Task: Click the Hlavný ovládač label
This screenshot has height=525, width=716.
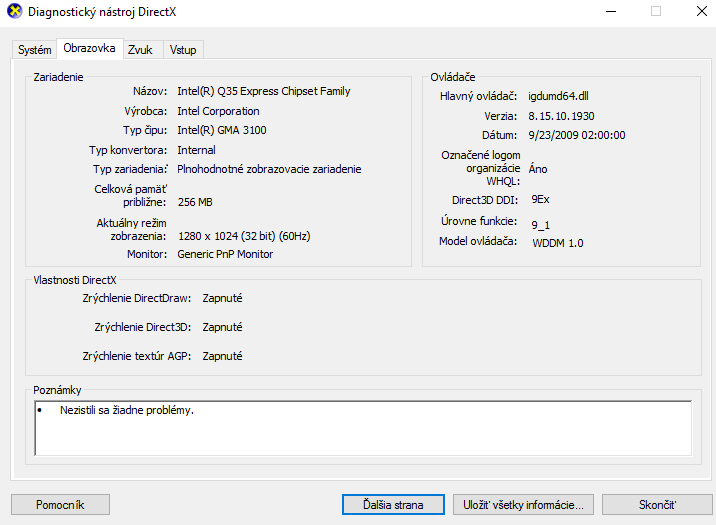Action: coord(478,96)
